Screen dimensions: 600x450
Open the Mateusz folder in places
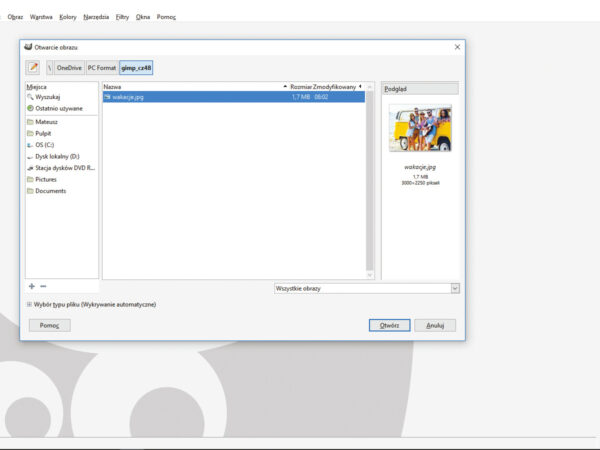coord(47,121)
